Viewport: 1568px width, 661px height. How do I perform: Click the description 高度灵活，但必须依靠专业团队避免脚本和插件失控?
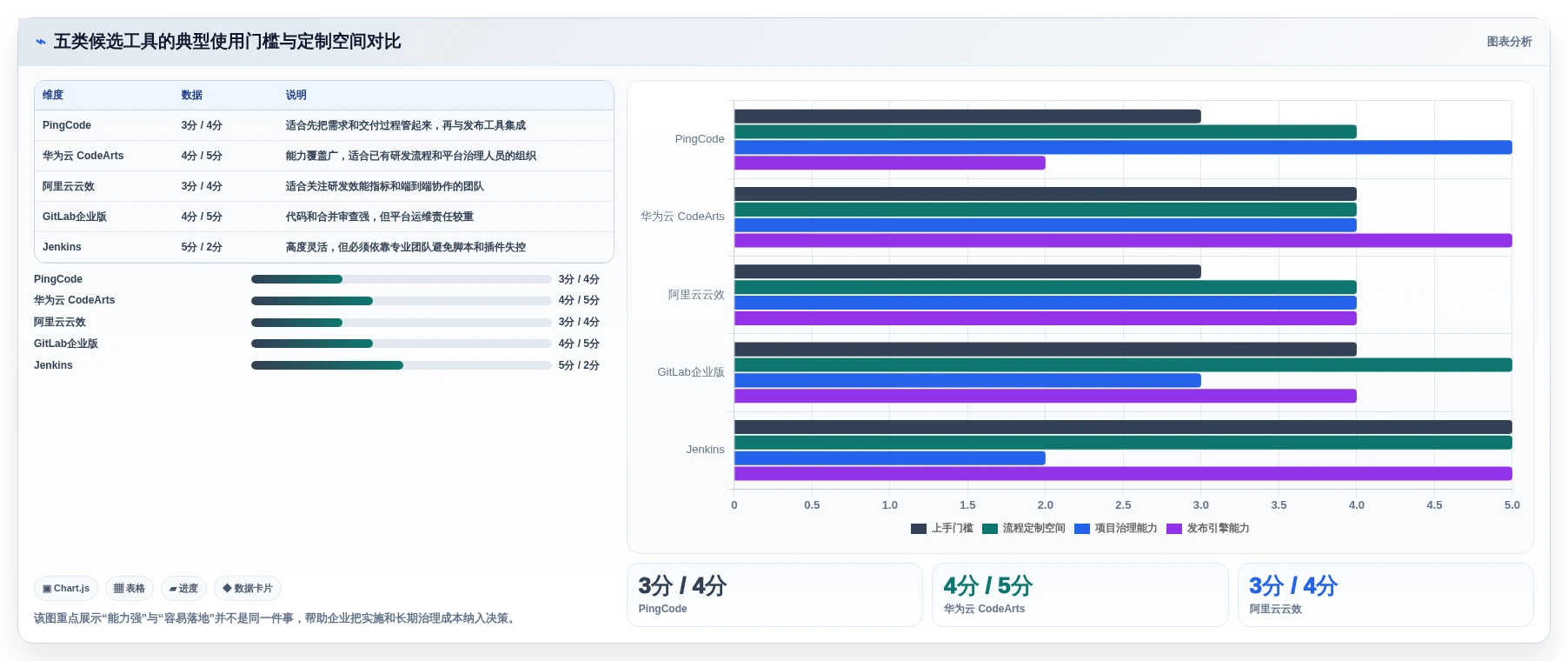coord(406,247)
